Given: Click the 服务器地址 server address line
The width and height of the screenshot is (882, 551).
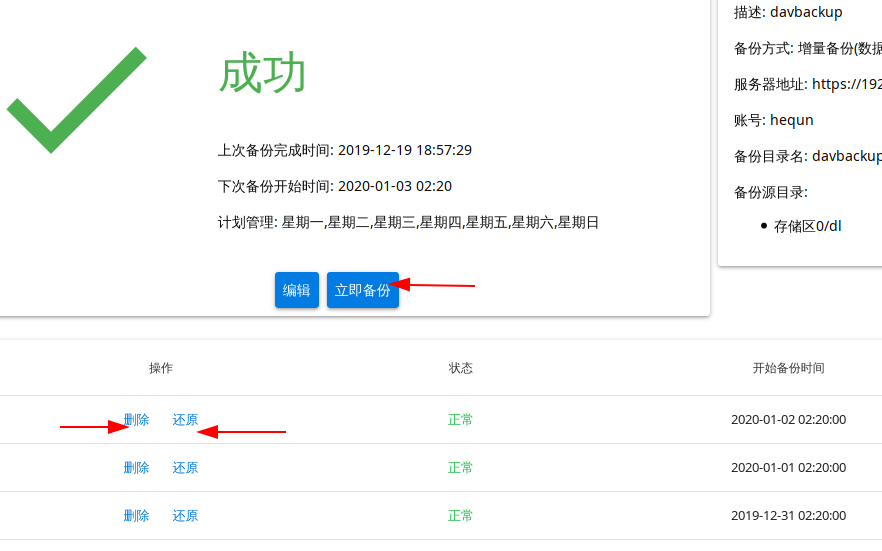Looking at the screenshot, I should [x=807, y=84].
